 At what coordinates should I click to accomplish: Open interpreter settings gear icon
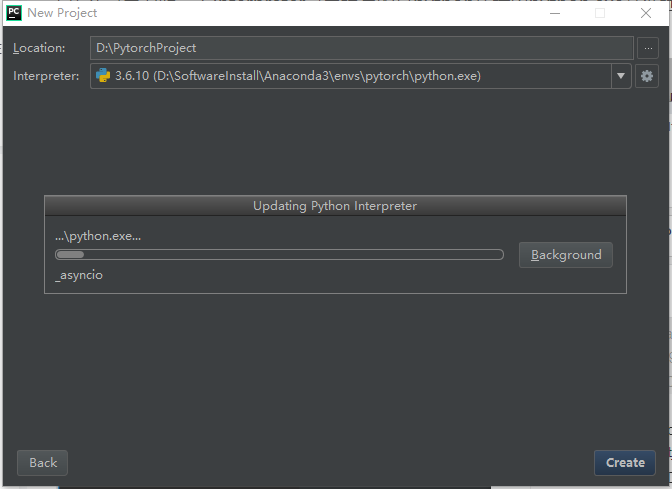coord(647,76)
